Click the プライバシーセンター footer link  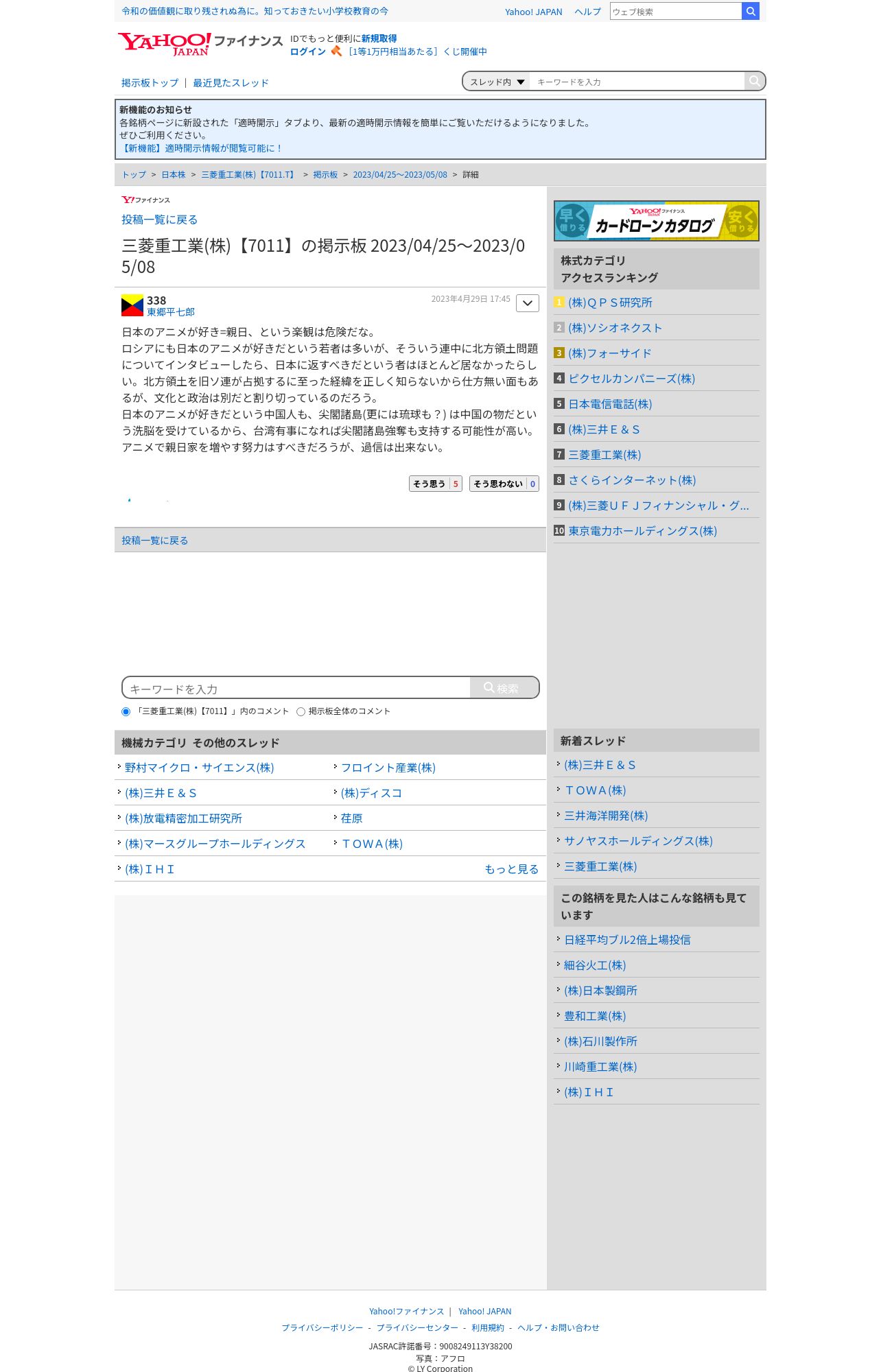pos(417,1328)
